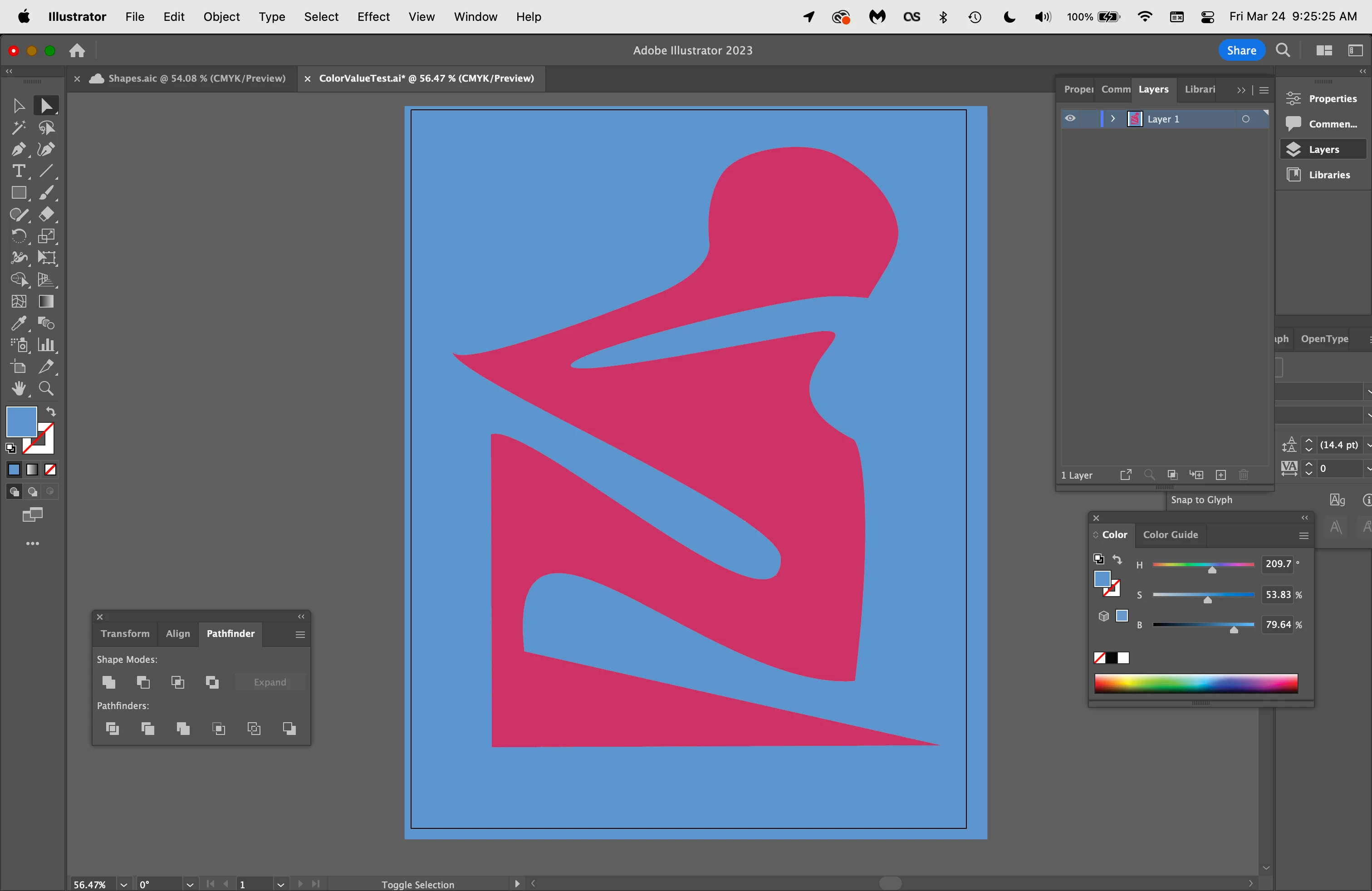The image size is (1372, 891).
Task: Open the zoom level dropdown
Action: [123, 884]
